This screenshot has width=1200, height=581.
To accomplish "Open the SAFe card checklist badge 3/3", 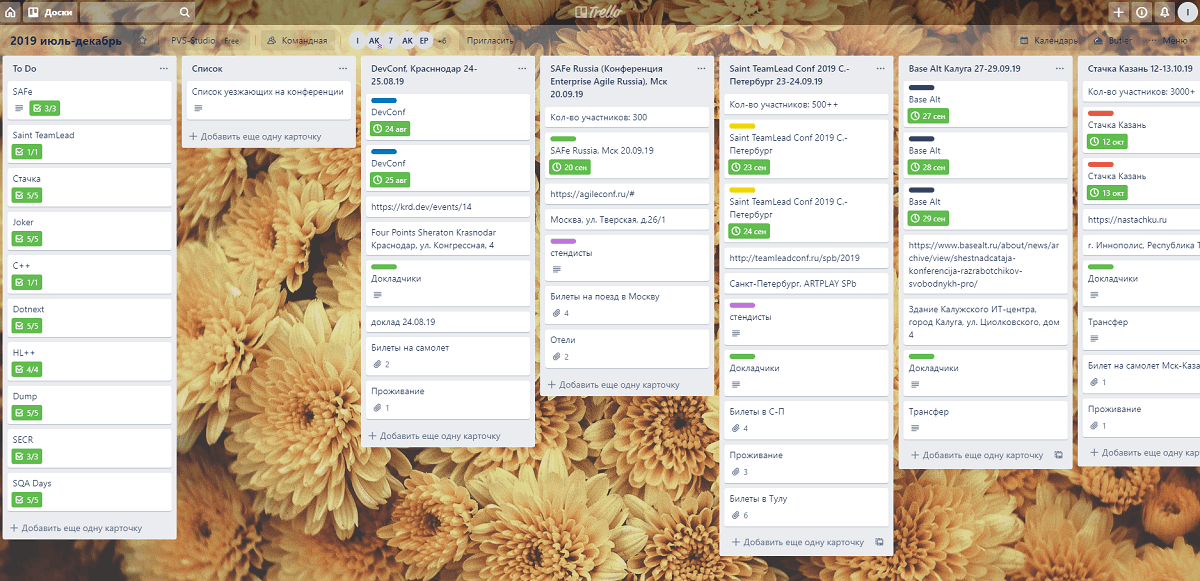I will pyautogui.click(x=45, y=108).
